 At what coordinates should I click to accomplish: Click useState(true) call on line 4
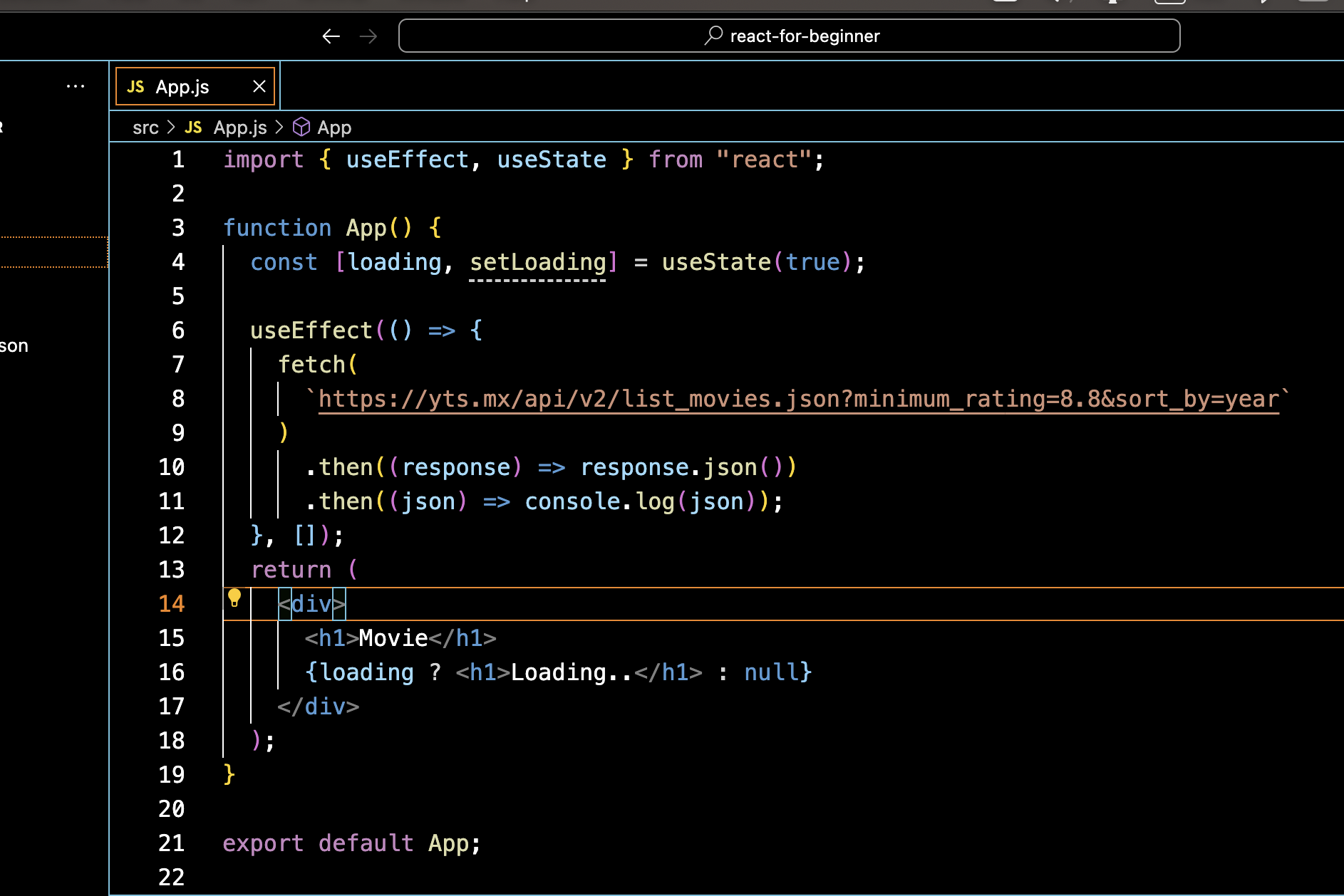(758, 262)
